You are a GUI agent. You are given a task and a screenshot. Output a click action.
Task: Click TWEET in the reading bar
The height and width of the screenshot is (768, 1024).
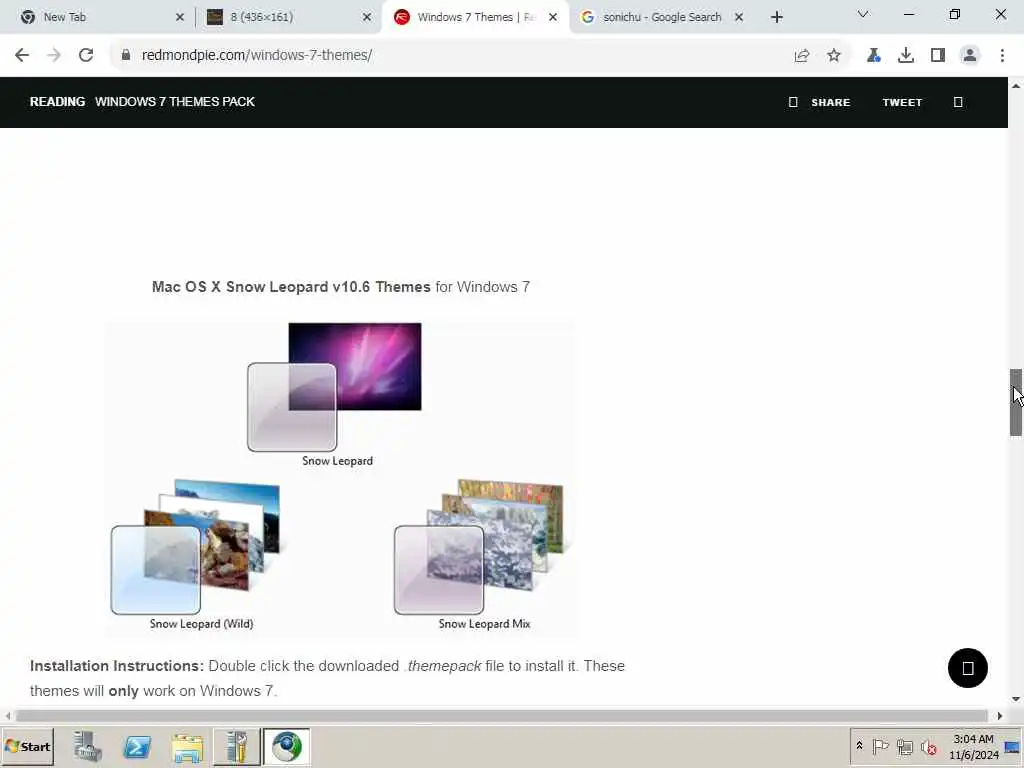(903, 103)
